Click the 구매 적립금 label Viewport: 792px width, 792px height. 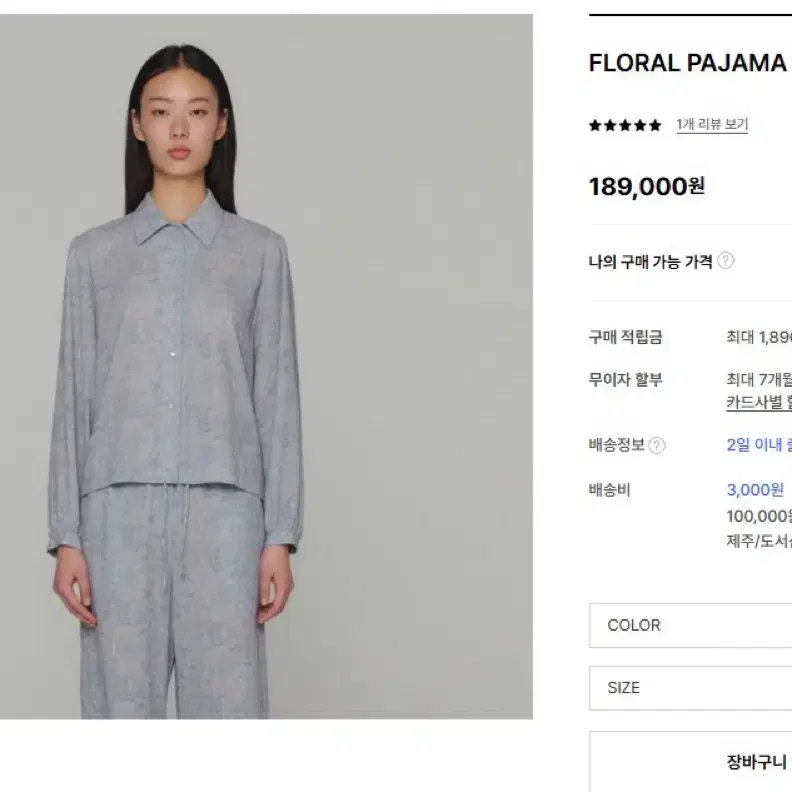(625, 337)
